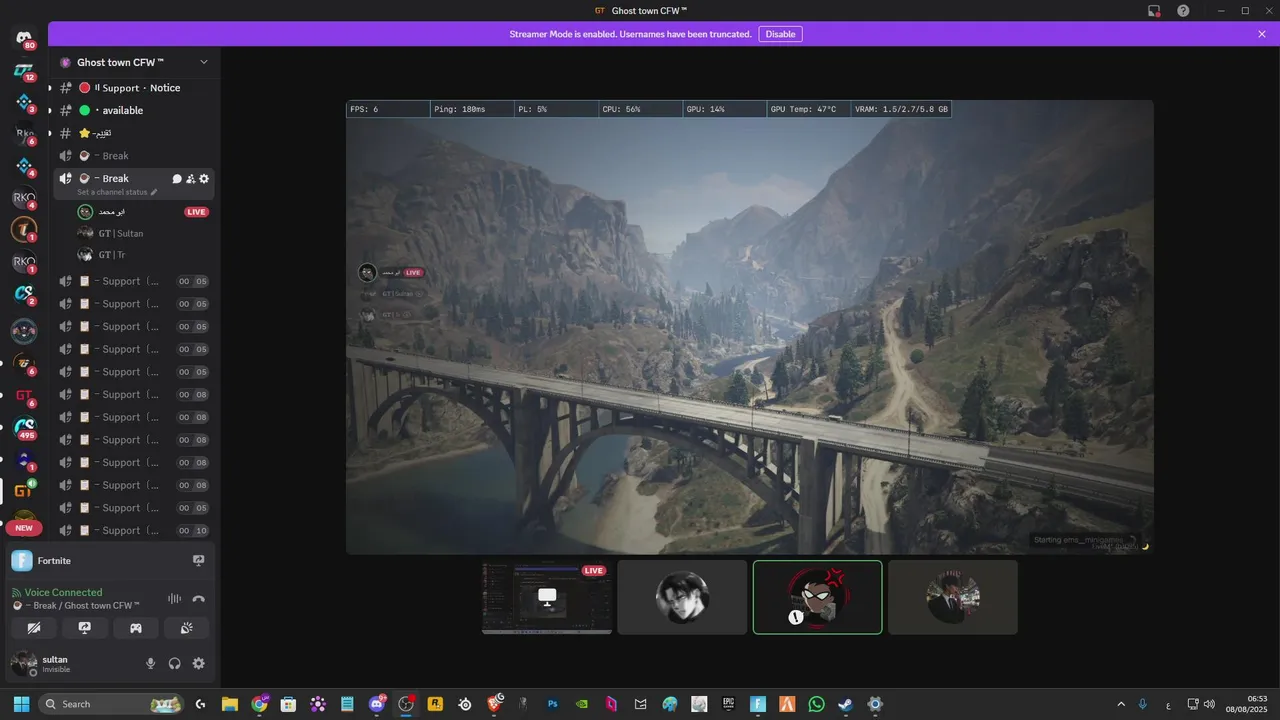Click Voice Connected status label
This screenshot has height=720, width=1280.
pyautogui.click(x=63, y=592)
